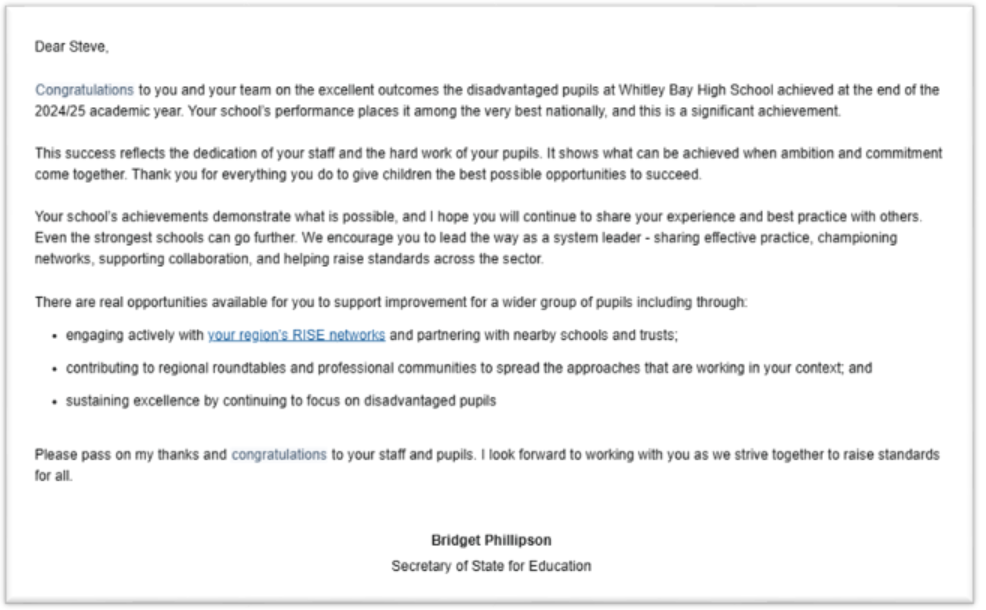
Task: Click the highlighted word "Congratulations" in the opening paragraph
Action: tap(84, 89)
